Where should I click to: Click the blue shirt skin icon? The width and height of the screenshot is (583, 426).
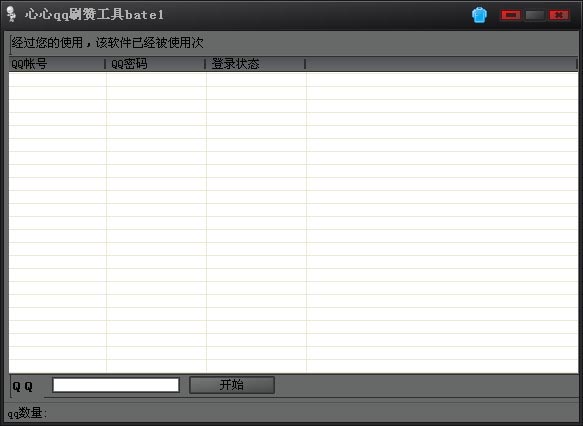[x=479, y=15]
